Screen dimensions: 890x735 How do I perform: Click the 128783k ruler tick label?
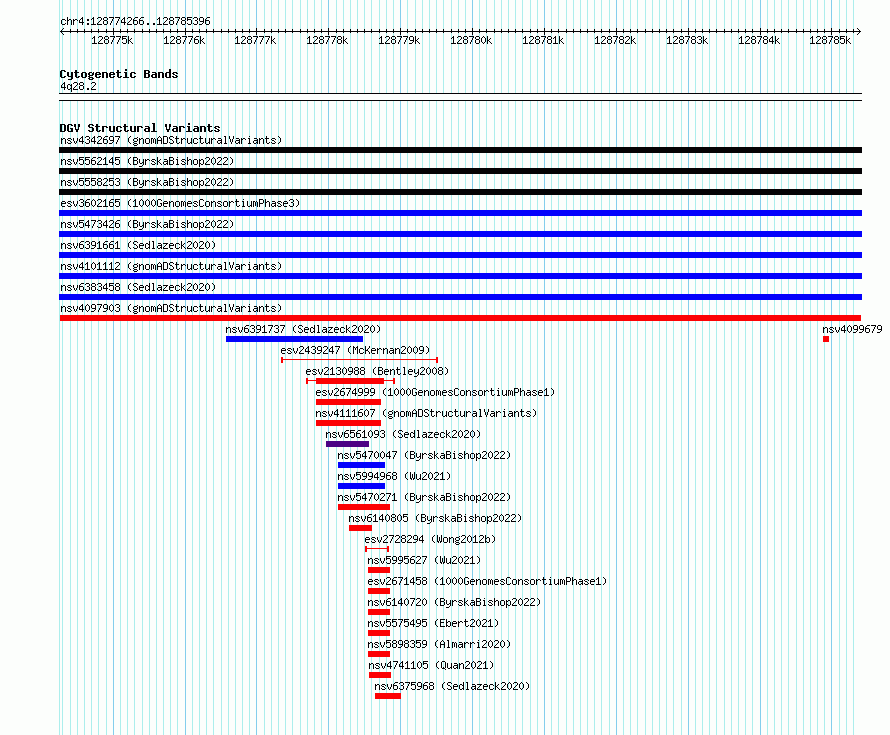pos(687,40)
